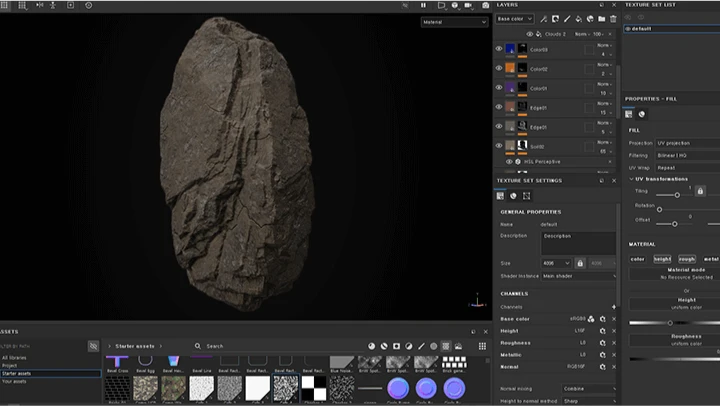
Task: Open the history clock icon in top toolbar
Action: click(x=89, y=6)
